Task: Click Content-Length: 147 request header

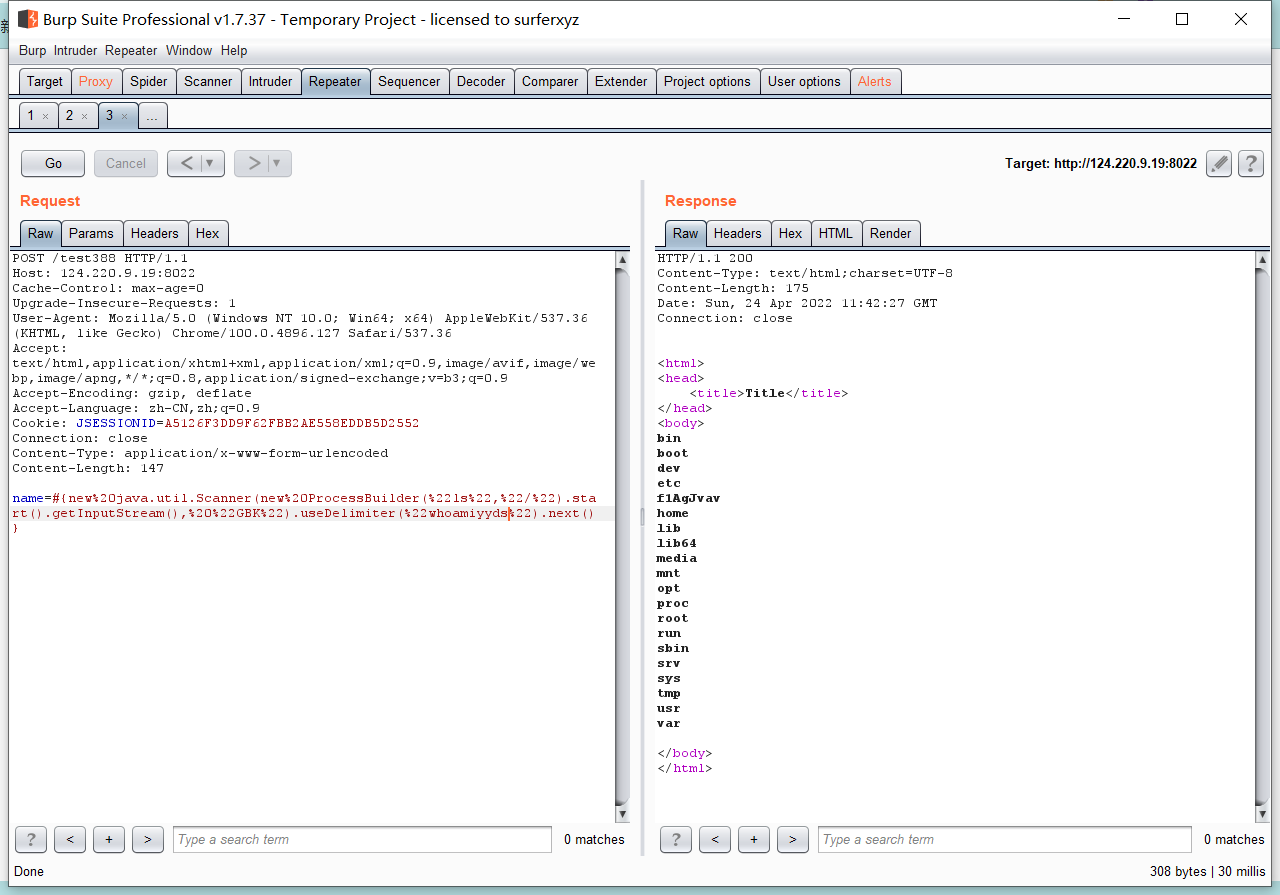Action: point(88,468)
